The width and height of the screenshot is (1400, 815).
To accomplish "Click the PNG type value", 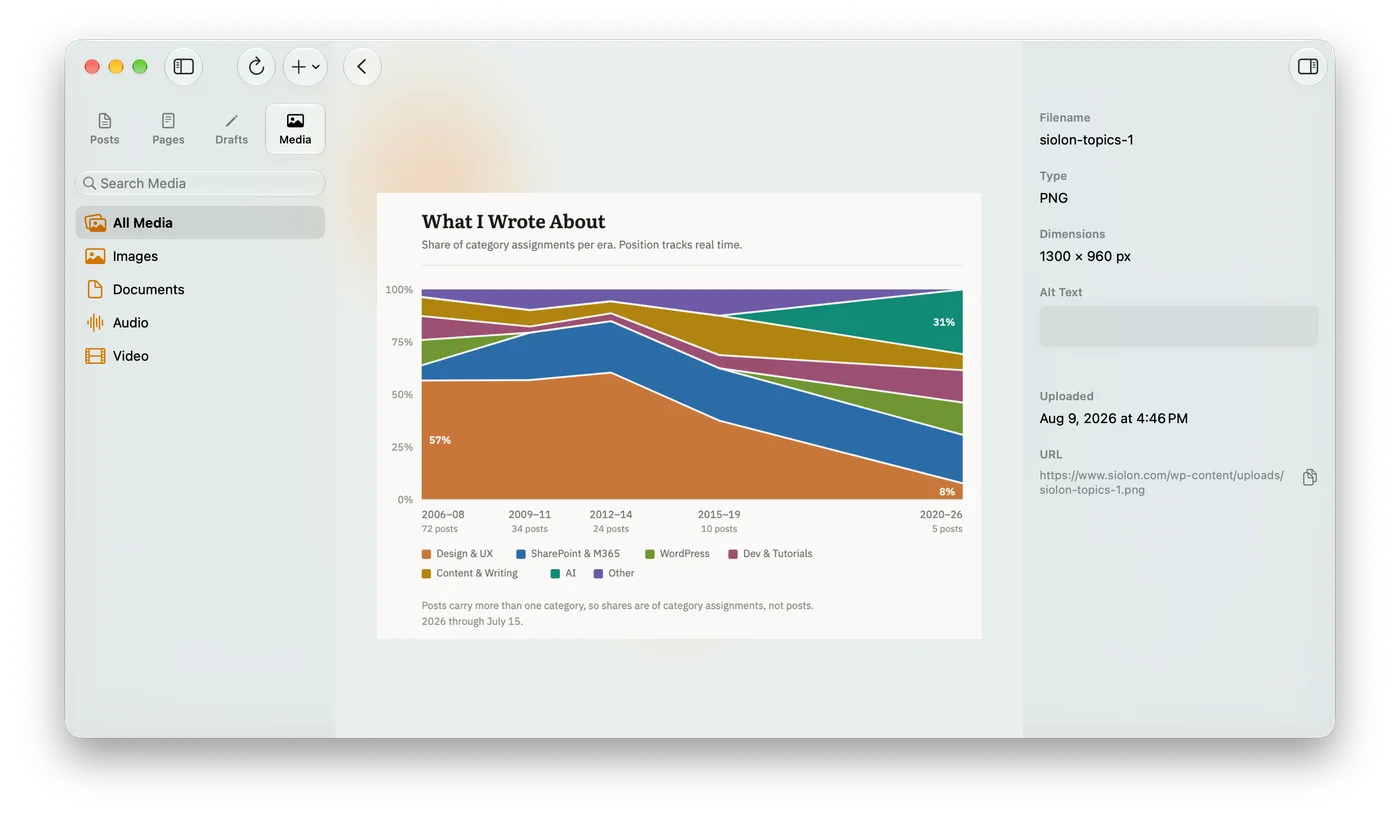I will [1054, 198].
